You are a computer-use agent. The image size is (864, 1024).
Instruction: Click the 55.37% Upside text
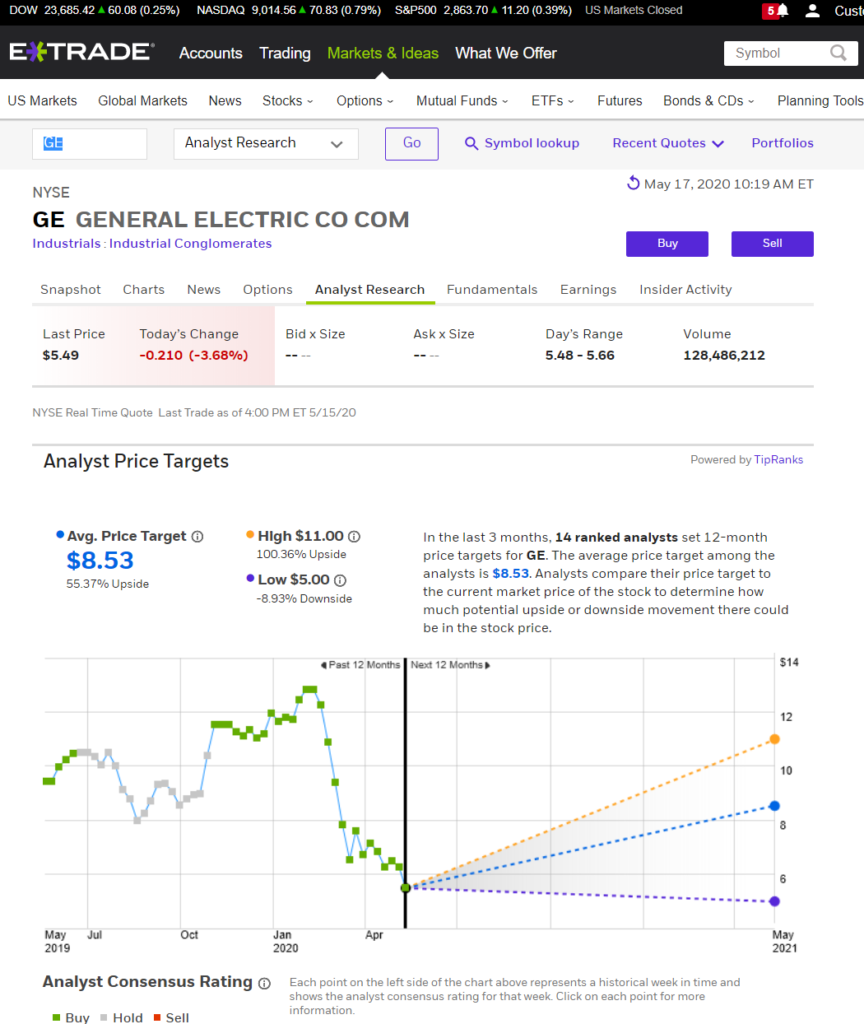click(x=108, y=584)
